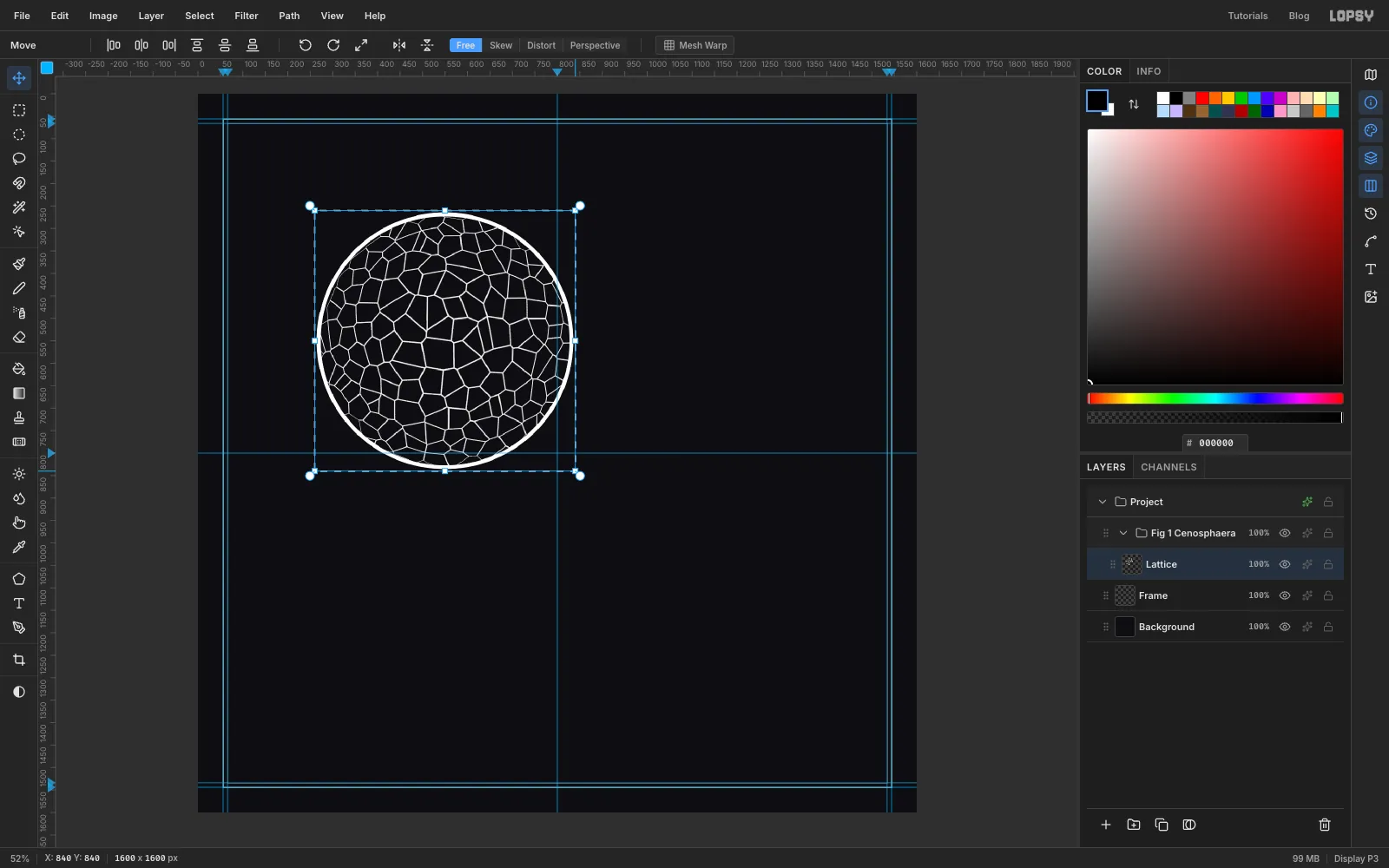Lock the Lattice layer

point(1328,564)
